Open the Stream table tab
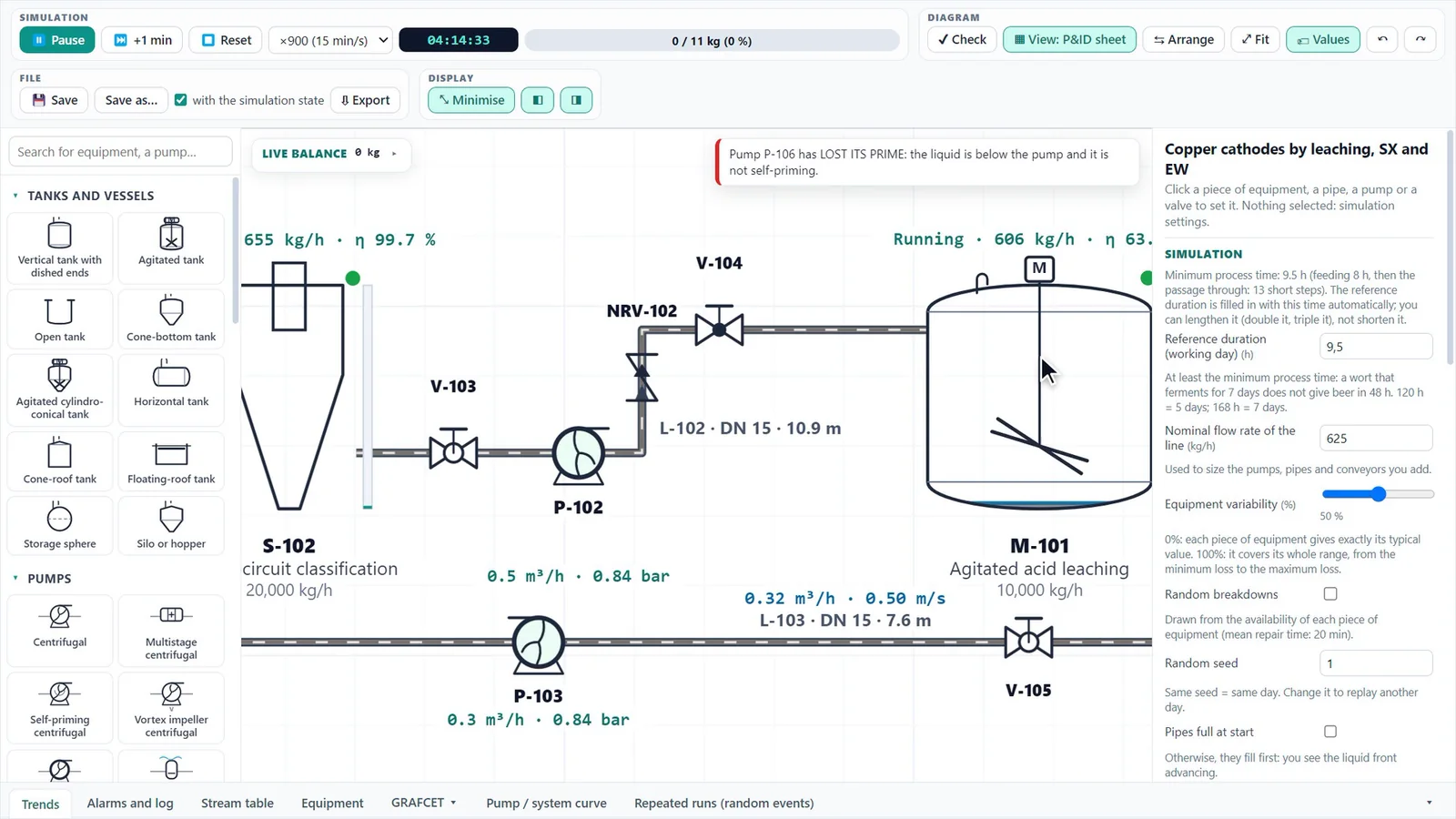 click(238, 803)
